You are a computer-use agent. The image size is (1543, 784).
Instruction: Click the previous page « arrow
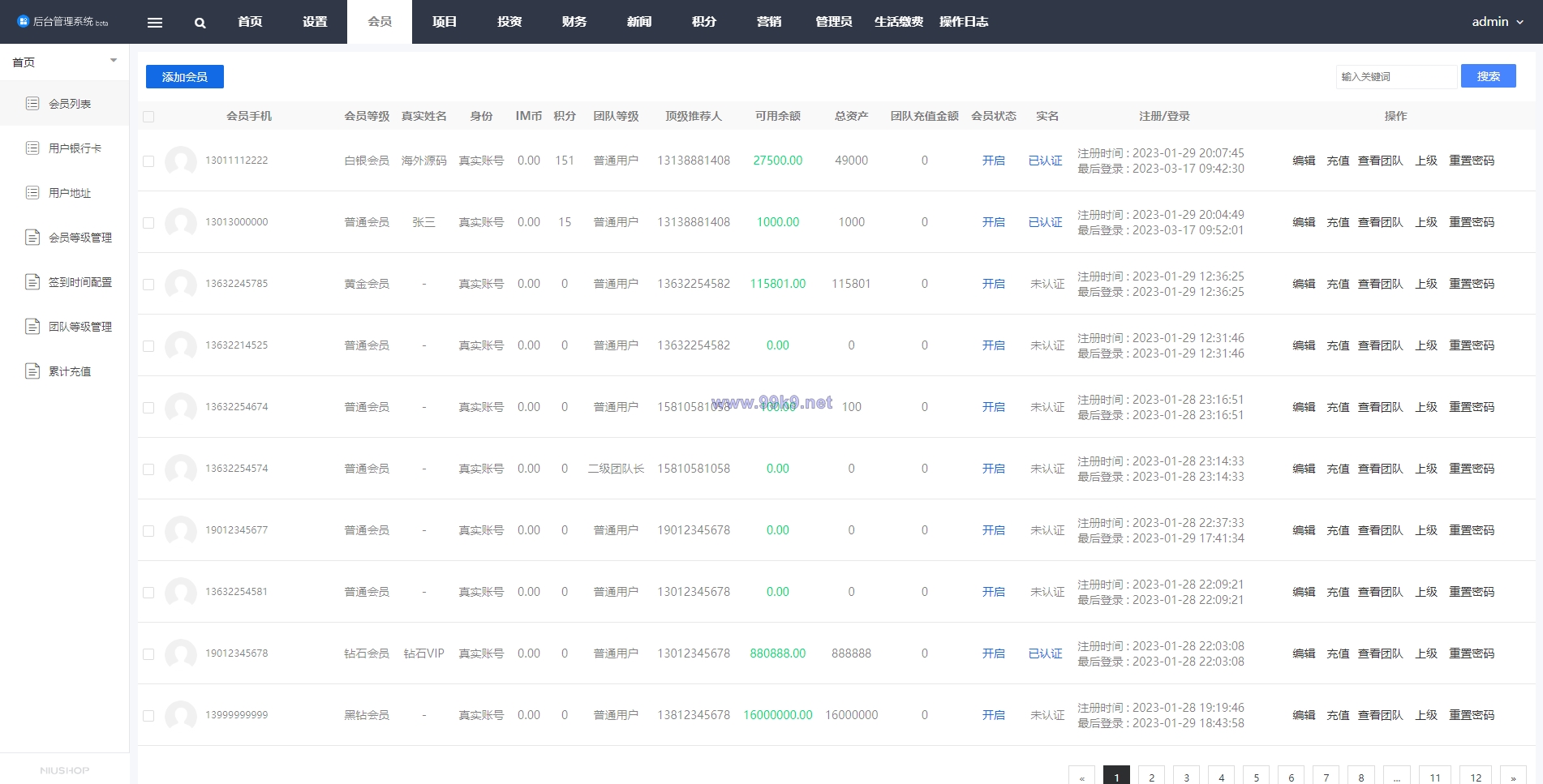(1082, 777)
